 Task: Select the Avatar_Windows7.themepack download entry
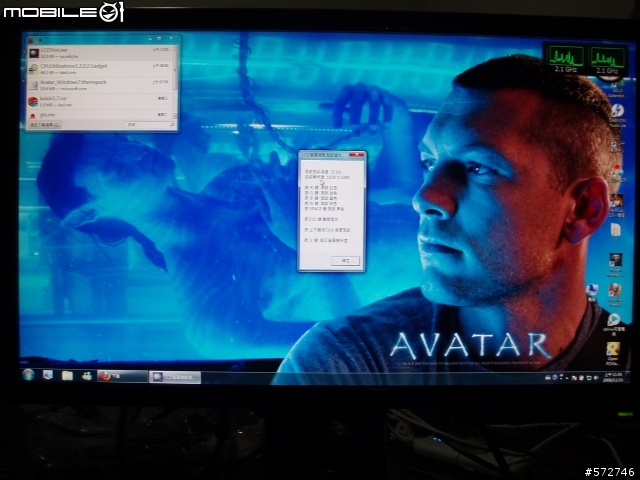[100, 85]
